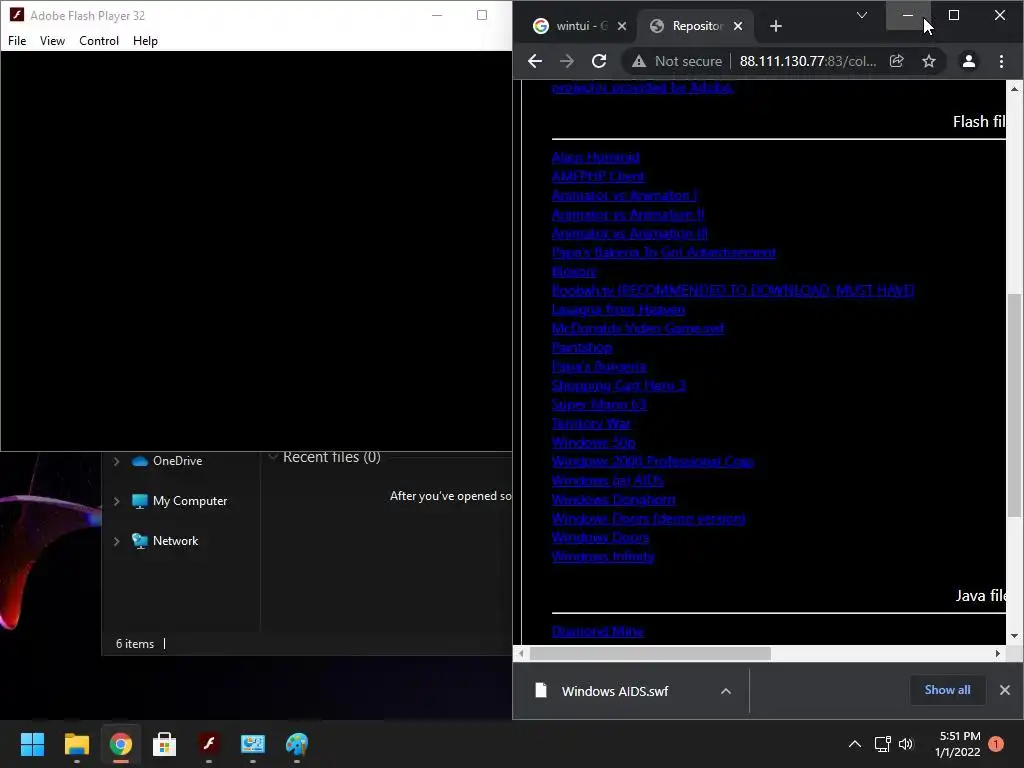The image size is (1024, 768).
Task: Open the Windows Infinity link
Action: coord(603,556)
